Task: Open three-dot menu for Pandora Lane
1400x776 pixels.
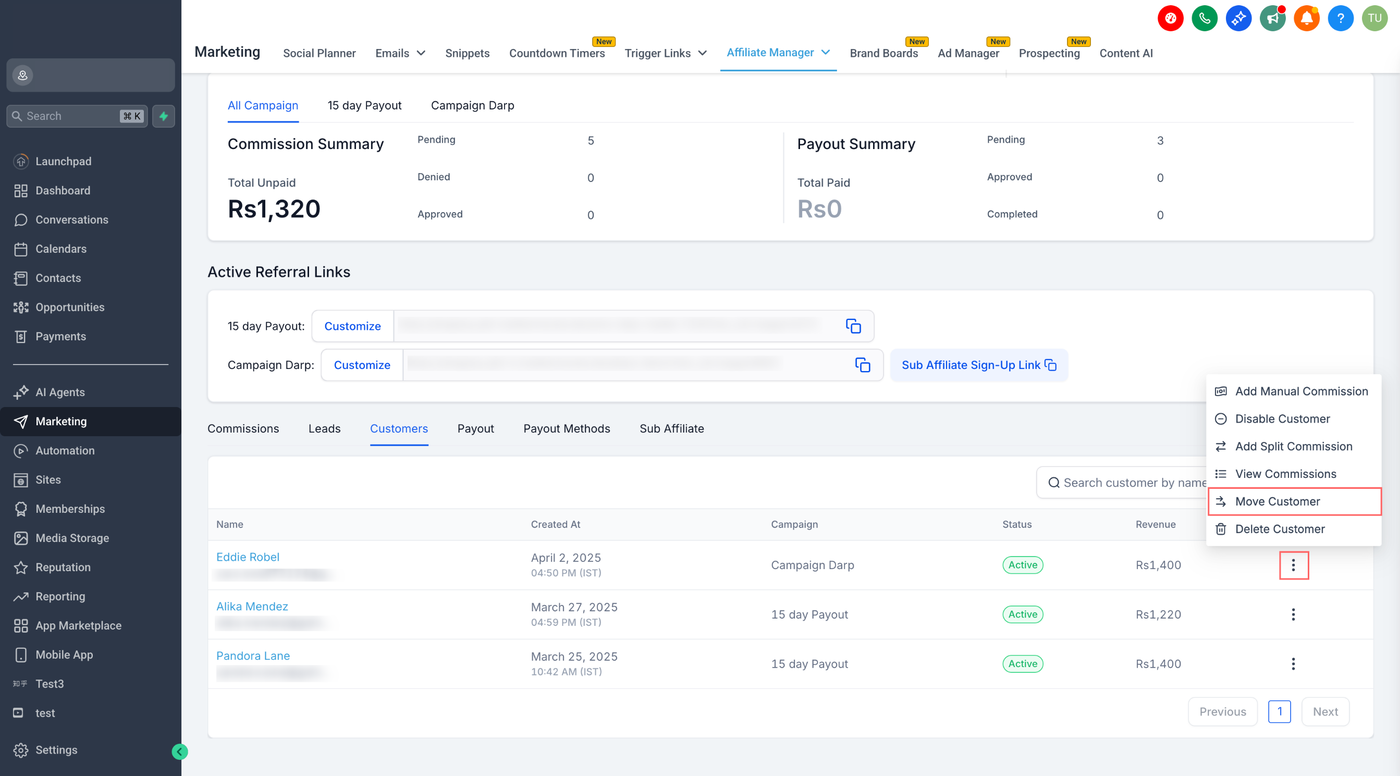Action: pos(1293,664)
